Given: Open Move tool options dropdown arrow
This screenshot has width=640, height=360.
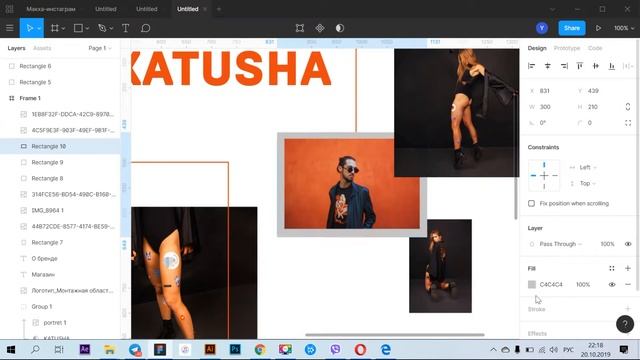Looking at the screenshot, I should pos(39,29).
